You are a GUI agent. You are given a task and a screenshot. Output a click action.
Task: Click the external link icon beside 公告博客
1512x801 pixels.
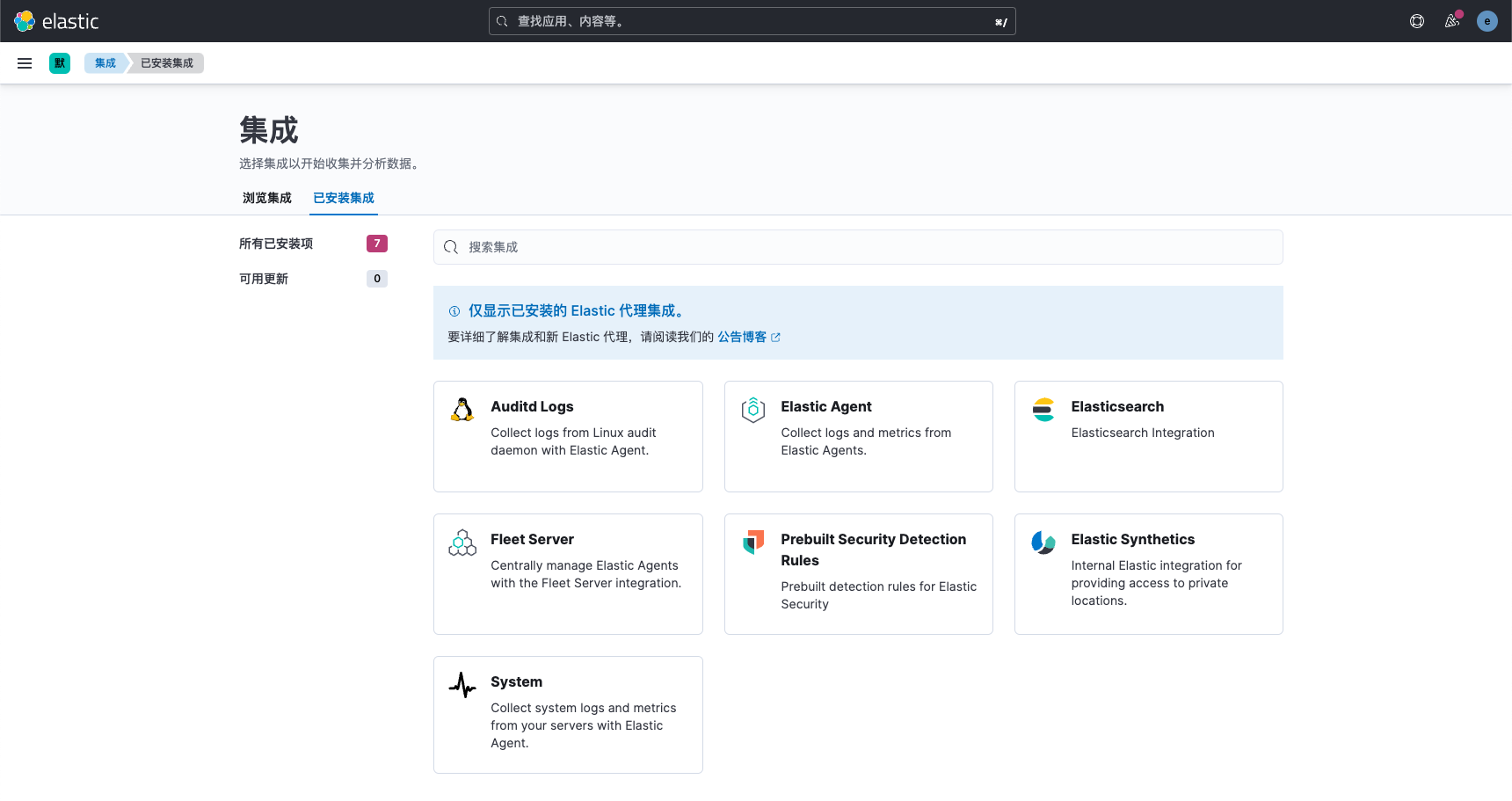775,338
